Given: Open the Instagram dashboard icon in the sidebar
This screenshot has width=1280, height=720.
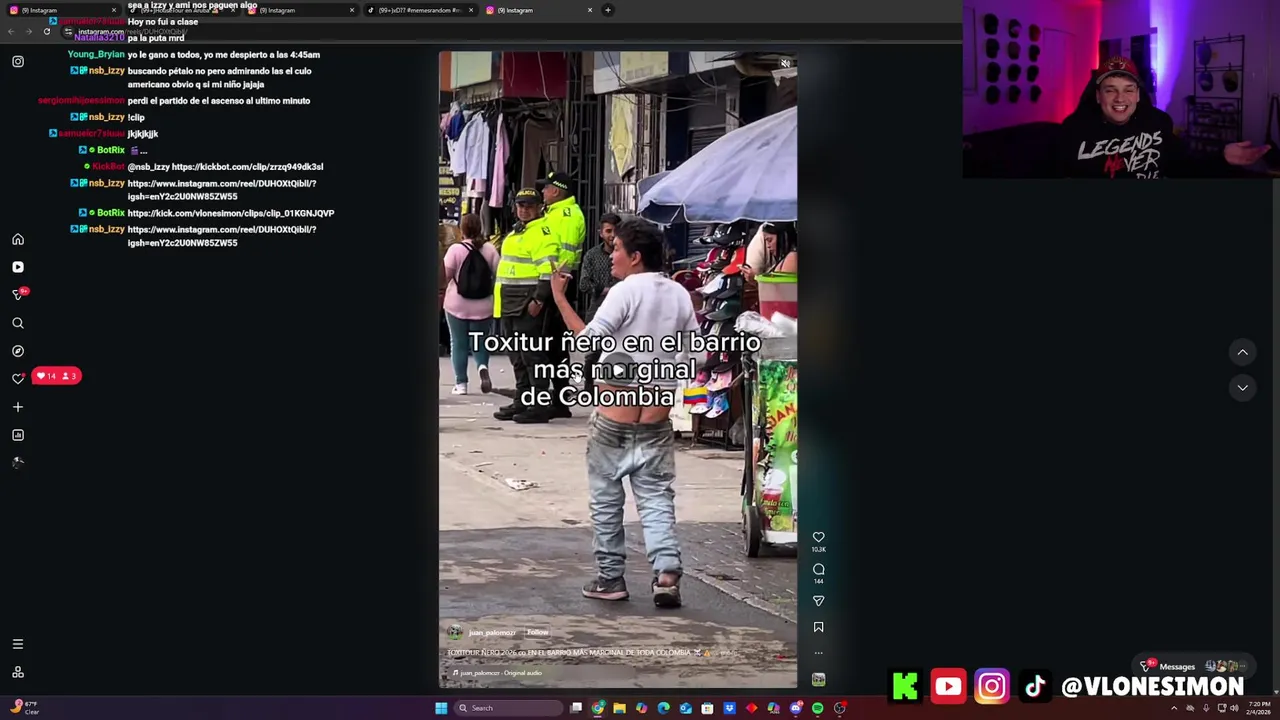Looking at the screenshot, I should click(18, 435).
